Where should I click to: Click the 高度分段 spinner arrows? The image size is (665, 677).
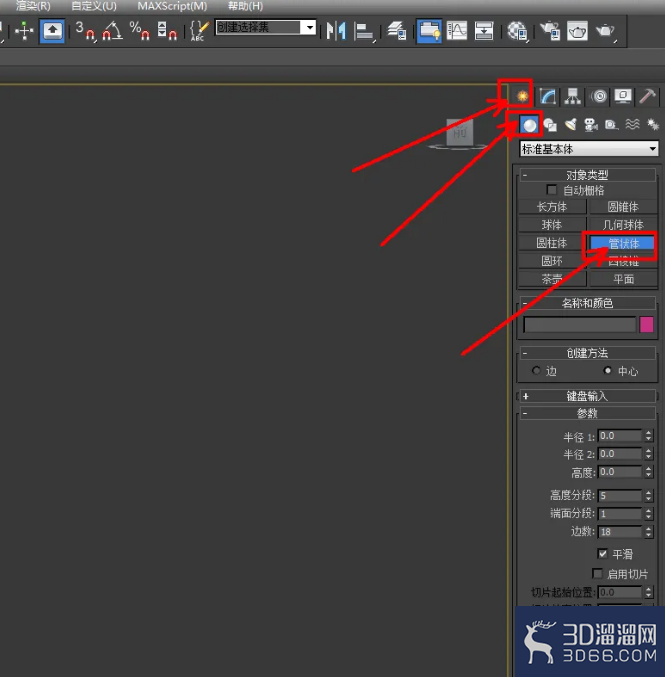648,496
